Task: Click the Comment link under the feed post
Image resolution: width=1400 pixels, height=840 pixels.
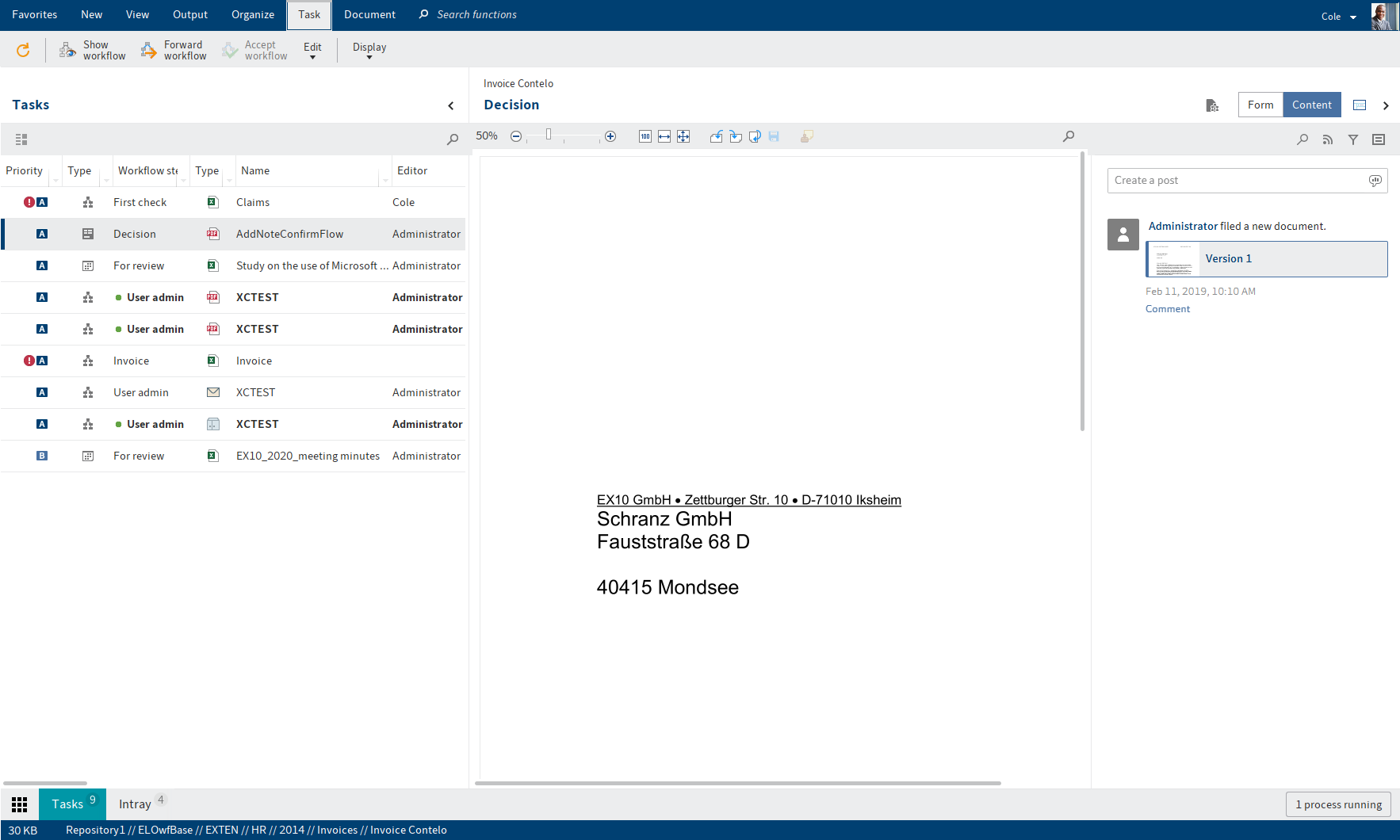Action: (x=1167, y=309)
